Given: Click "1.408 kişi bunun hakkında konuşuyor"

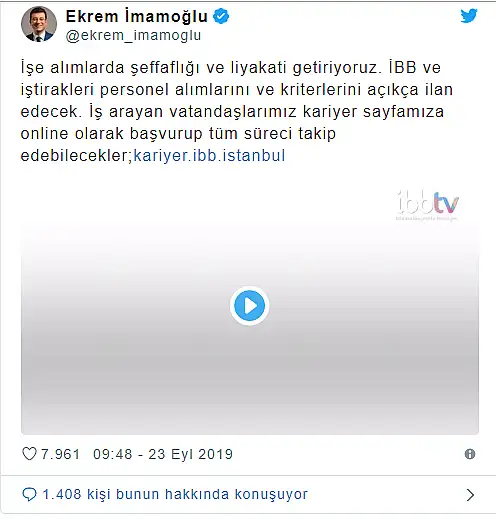Looking at the screenshot, I should point(175,494).
